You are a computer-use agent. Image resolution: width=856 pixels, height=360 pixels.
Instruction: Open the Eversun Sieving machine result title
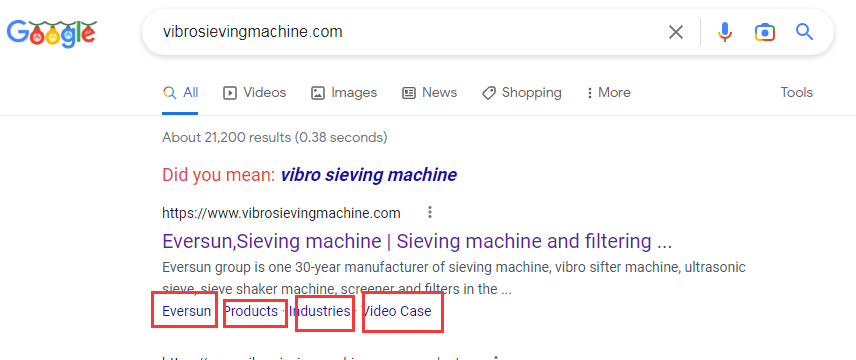417,241
